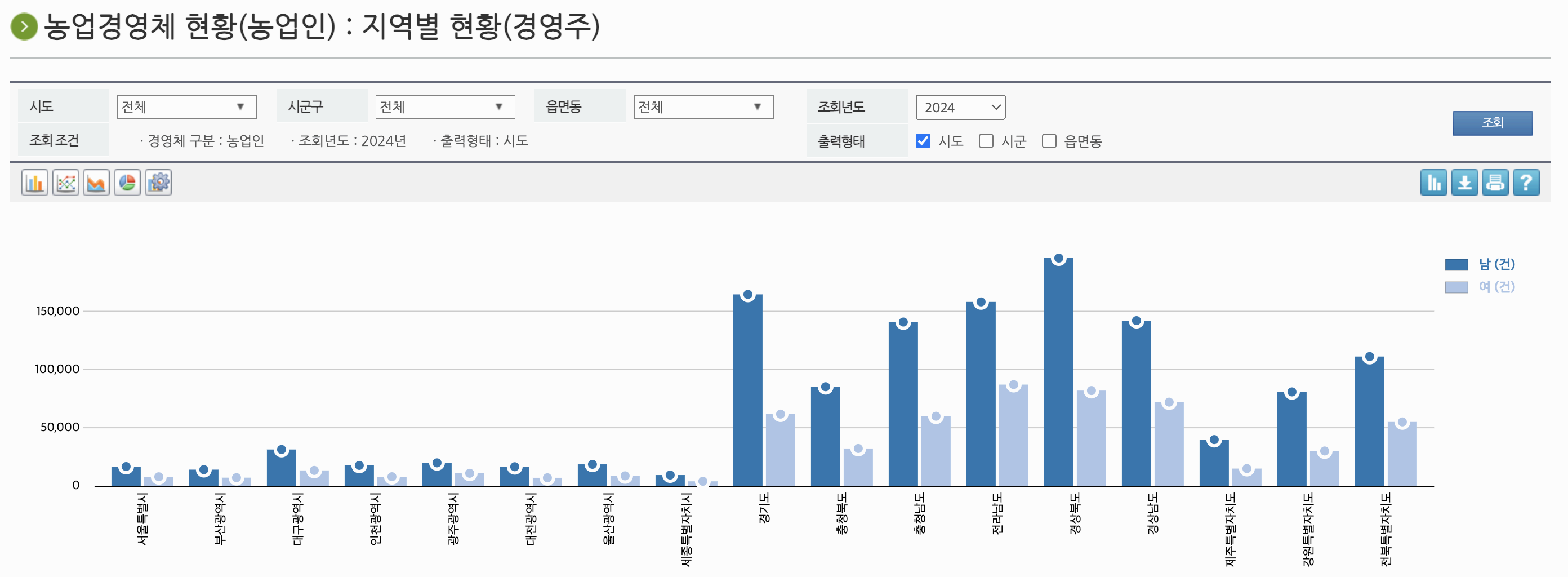
Task: Uncheck the 시도 output type checkbox
Action: [x=923, y=141]
